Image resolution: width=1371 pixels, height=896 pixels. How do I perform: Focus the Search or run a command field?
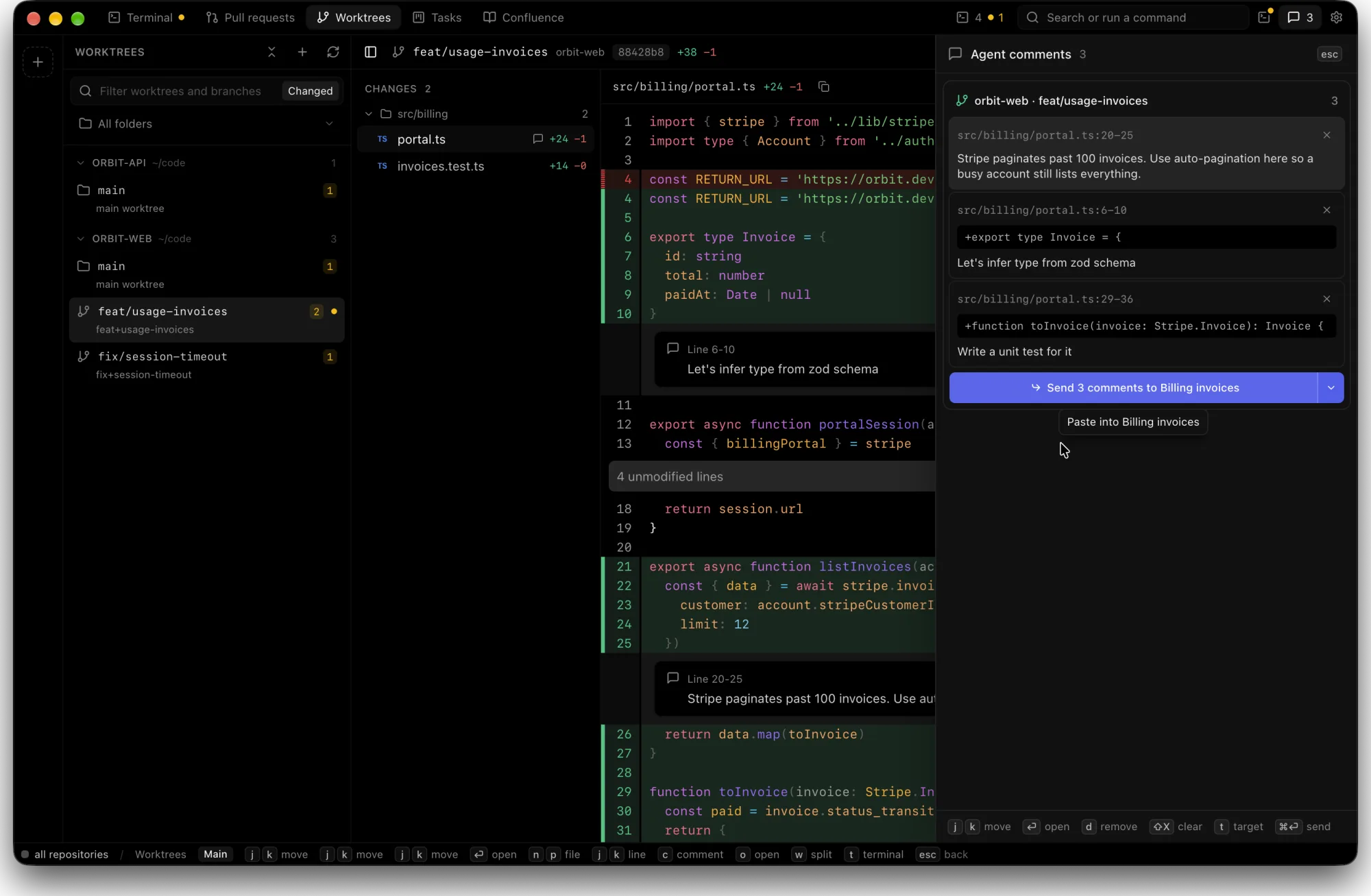coord(1132,18)
